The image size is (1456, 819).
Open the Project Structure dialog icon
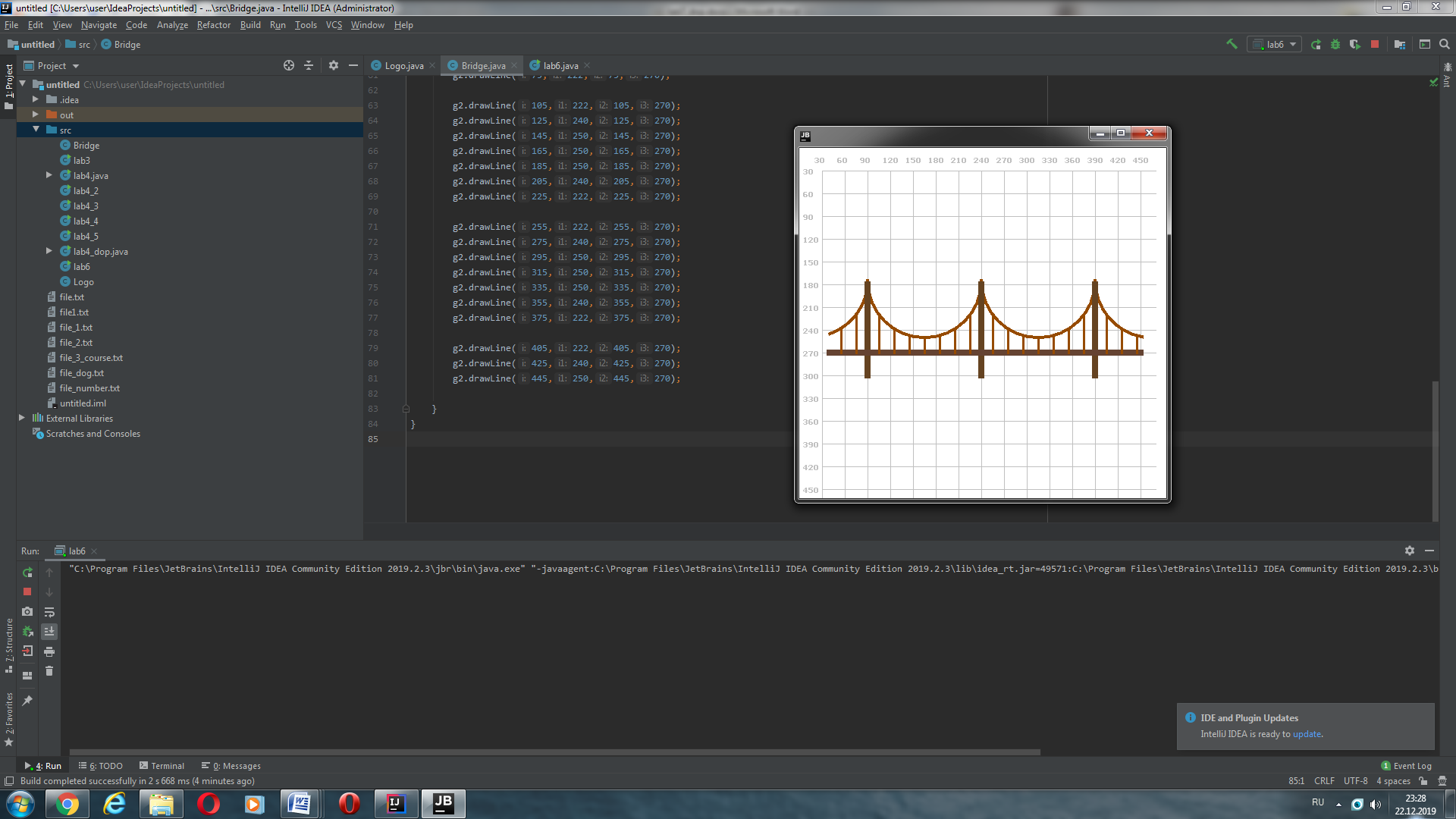(1400, 45)
